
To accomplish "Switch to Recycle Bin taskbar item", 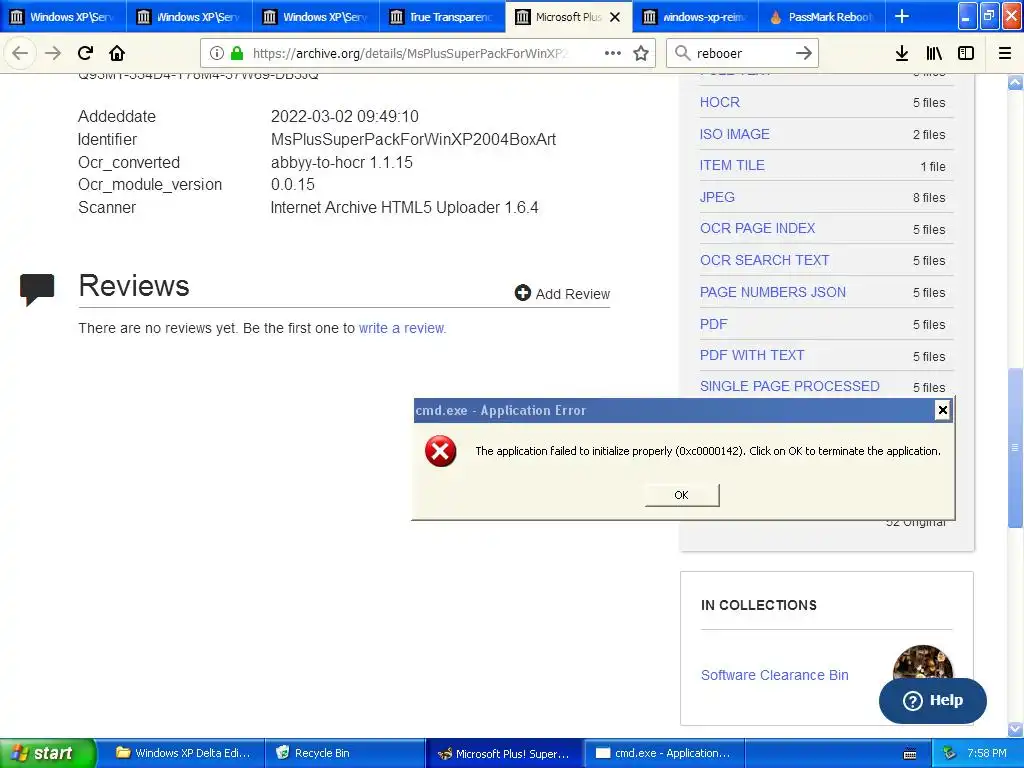I will (x=344, y=753).
